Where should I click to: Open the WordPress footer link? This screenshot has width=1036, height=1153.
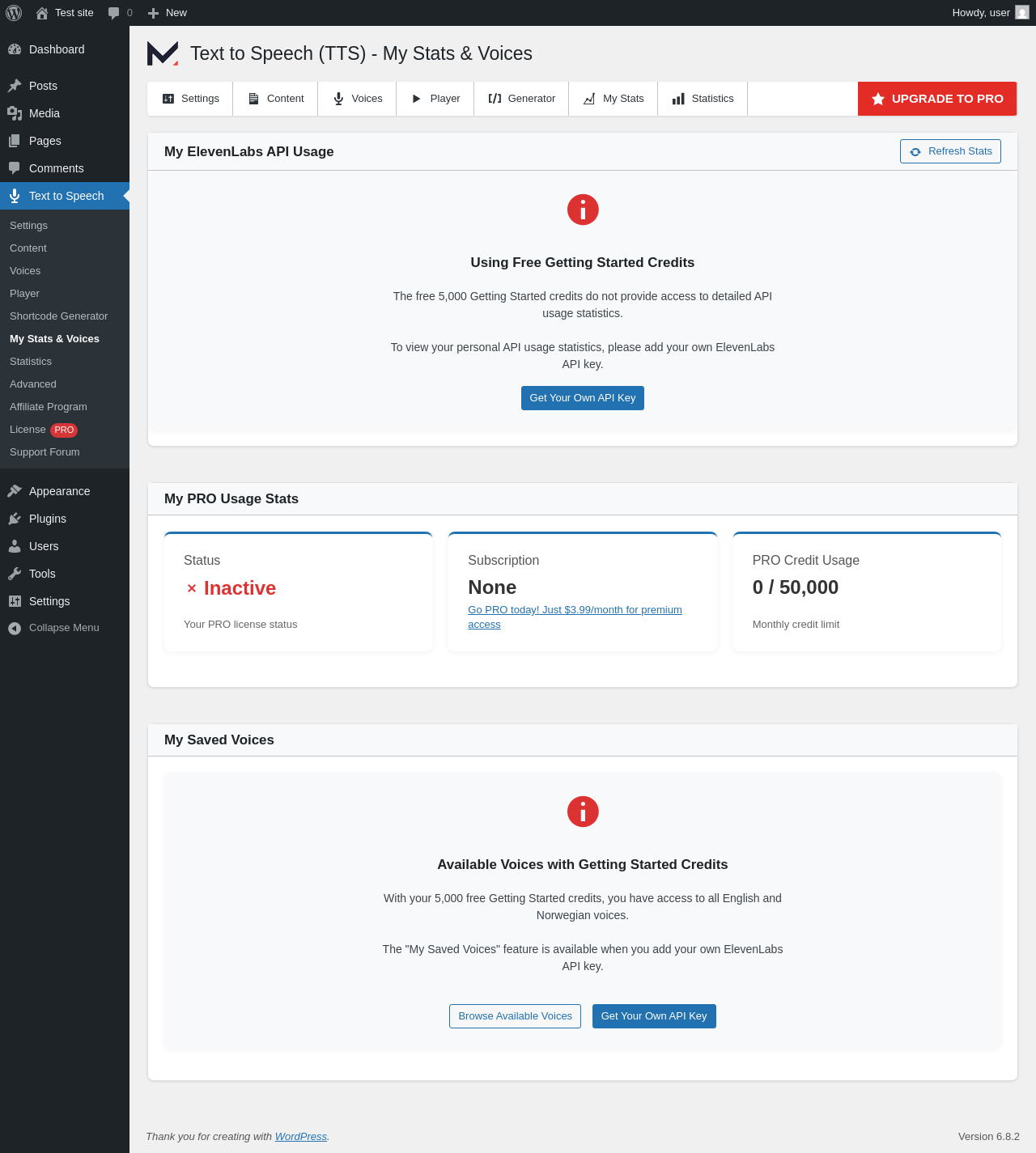(300, 1137)
